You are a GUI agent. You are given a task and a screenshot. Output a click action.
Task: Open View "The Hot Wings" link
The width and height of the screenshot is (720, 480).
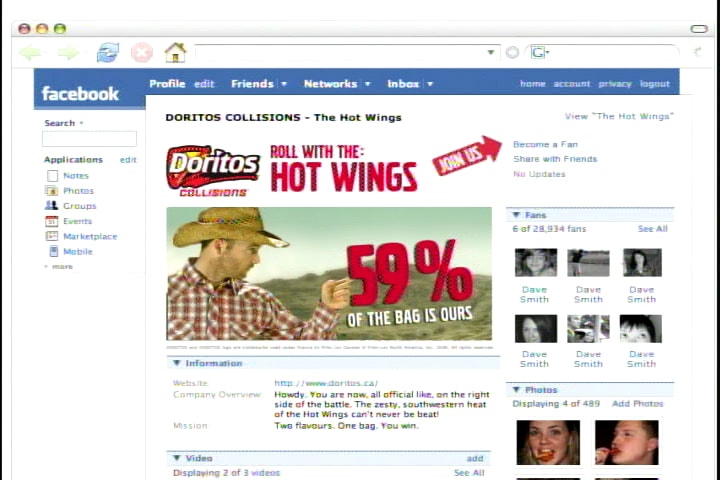point(619,116)
